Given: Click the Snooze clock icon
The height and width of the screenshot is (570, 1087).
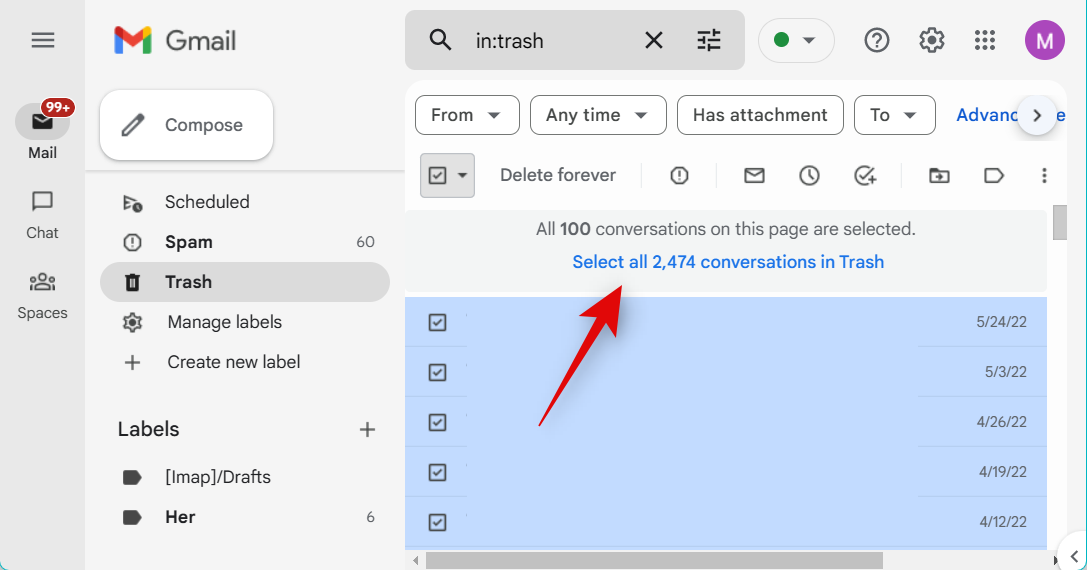Looking at the screenshot, I should (x=809, y=176).
